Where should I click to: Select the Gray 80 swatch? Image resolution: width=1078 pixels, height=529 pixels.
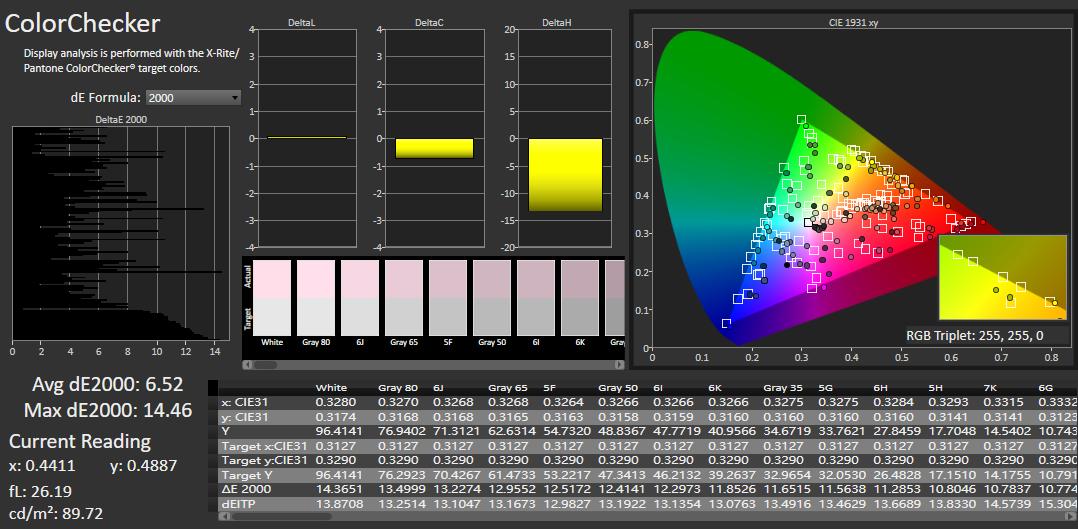point(316,298)
